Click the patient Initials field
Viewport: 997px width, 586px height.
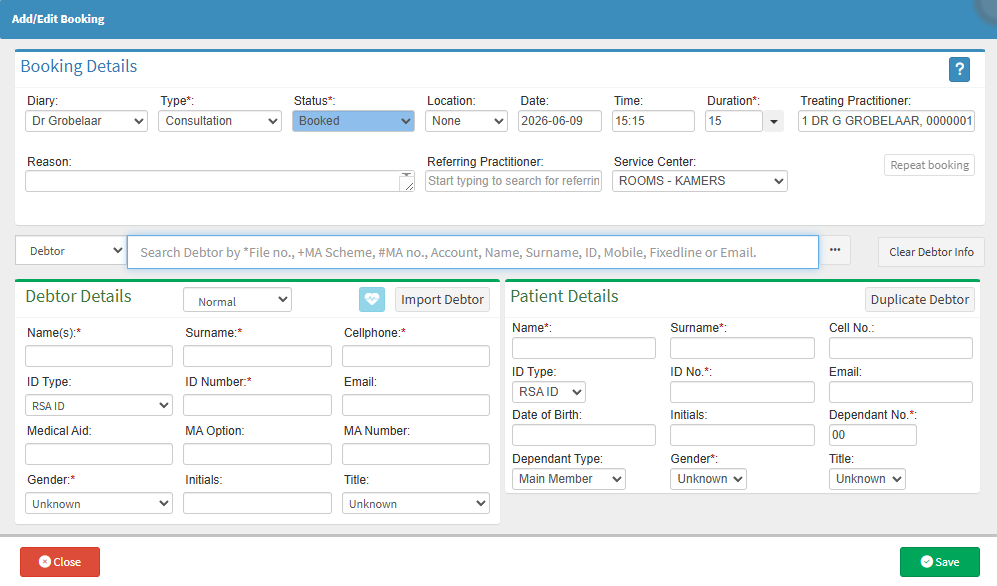pos(742,435)
